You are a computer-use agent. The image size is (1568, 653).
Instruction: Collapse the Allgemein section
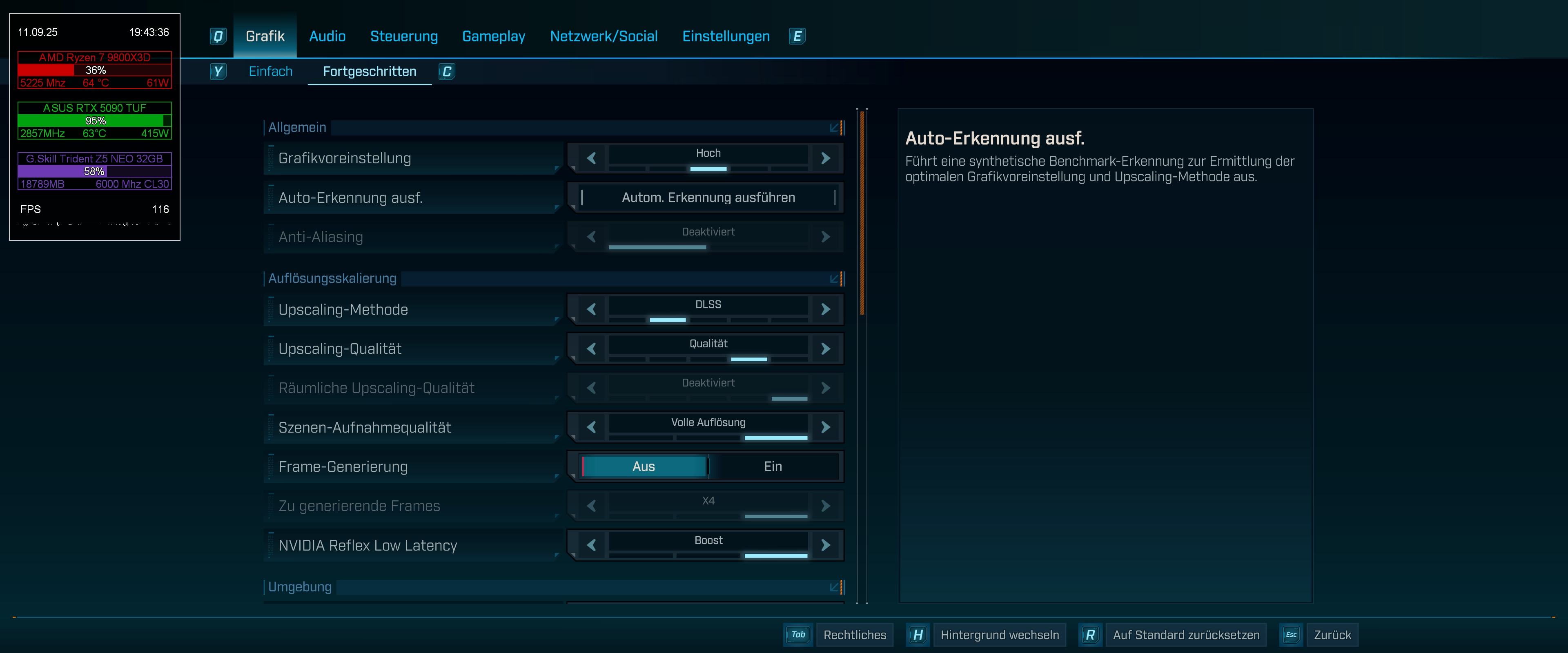click(x=835, y=128)
